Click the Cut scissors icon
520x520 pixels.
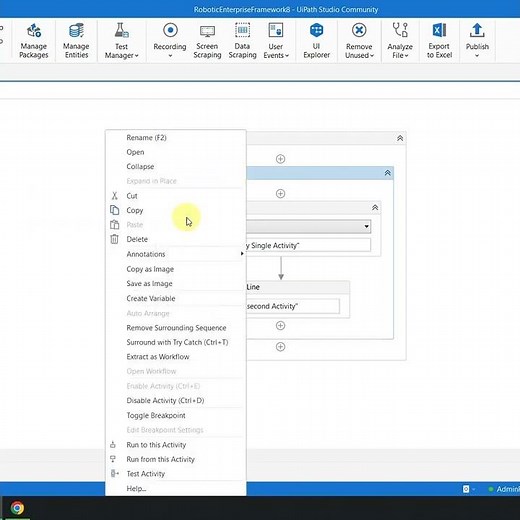click(114, 196)
